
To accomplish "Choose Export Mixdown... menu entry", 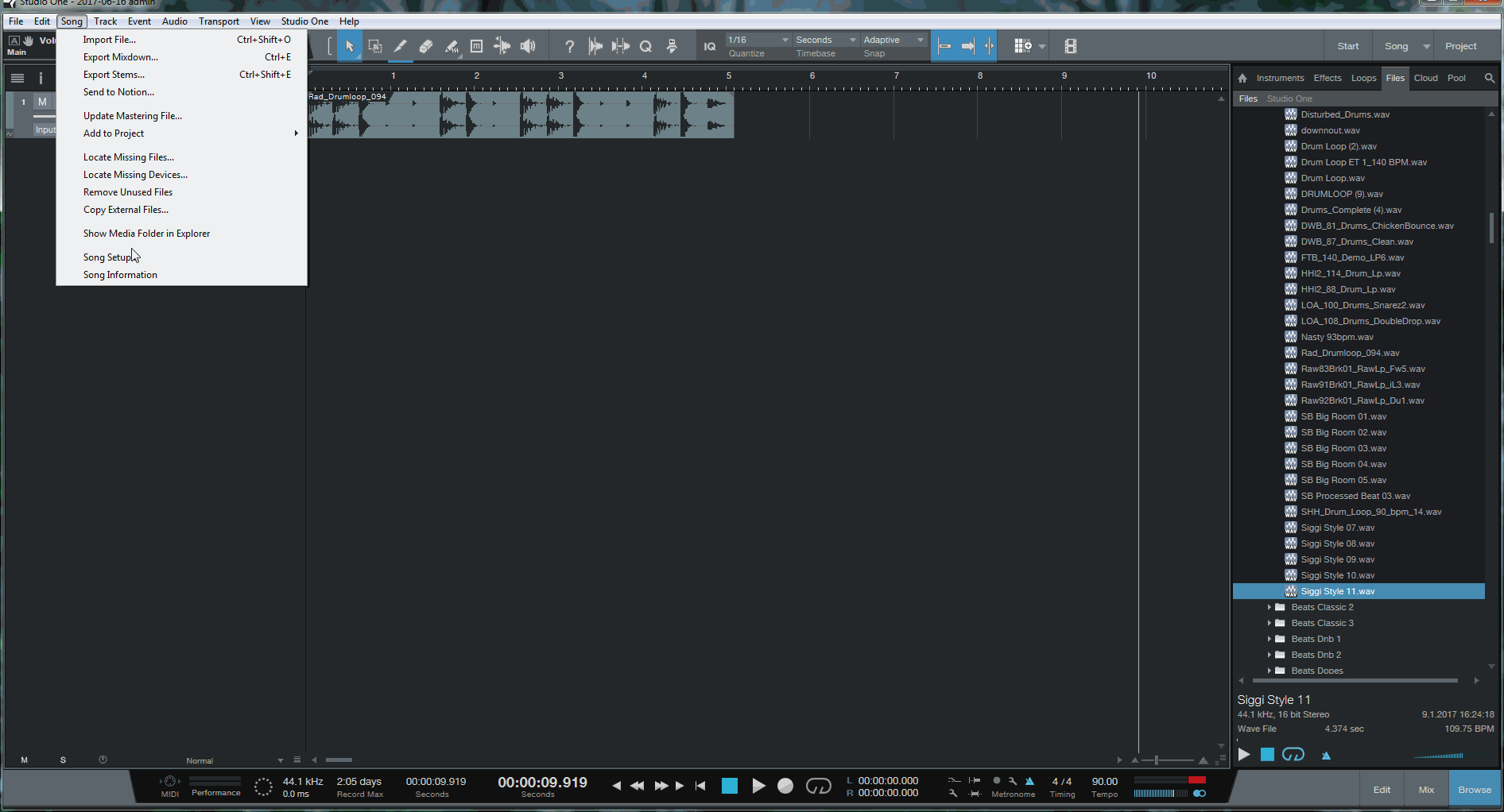I will point(181,57).
